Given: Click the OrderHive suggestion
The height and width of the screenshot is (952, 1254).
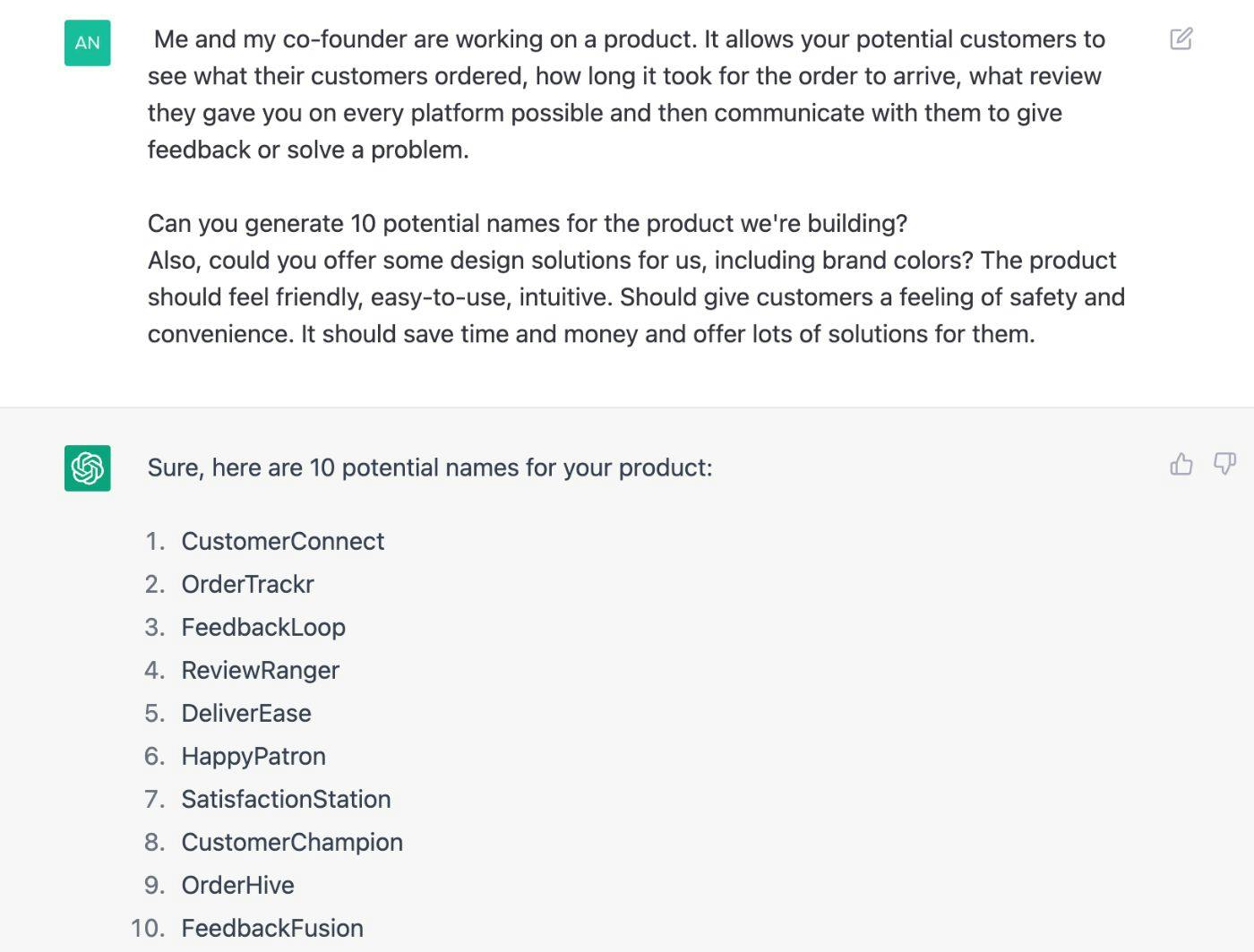Looking at the screenshot, I should point(237,885).
